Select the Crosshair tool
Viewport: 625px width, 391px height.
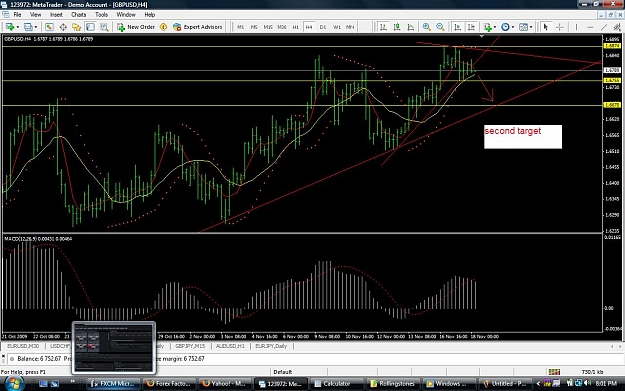pos(560,27)
